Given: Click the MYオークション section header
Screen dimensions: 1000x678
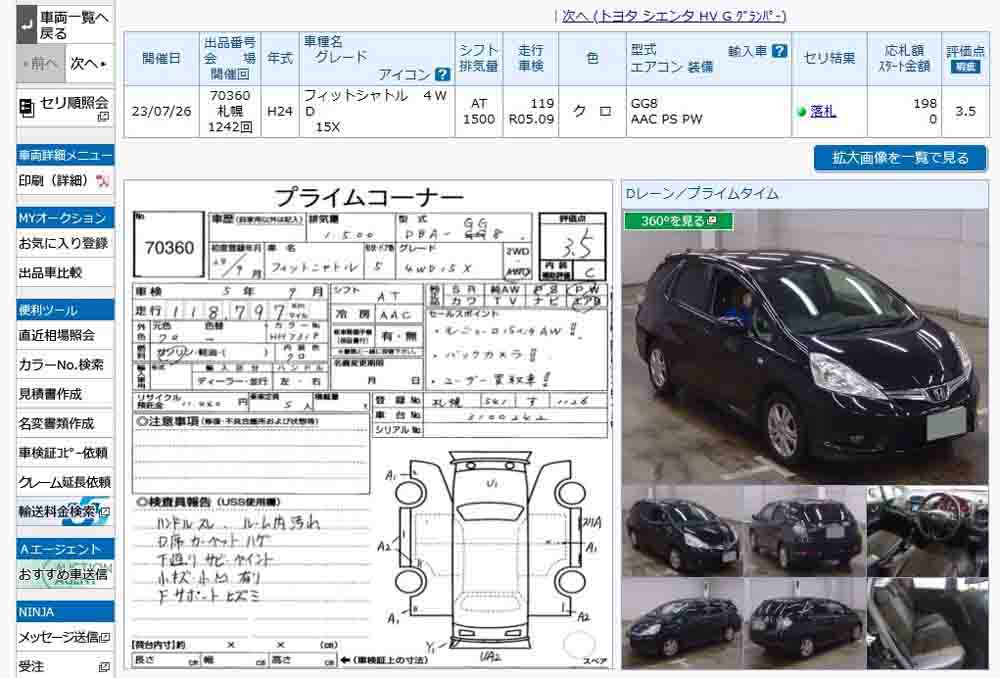Looking at the screenshot, I should click(x=65, y=217).
